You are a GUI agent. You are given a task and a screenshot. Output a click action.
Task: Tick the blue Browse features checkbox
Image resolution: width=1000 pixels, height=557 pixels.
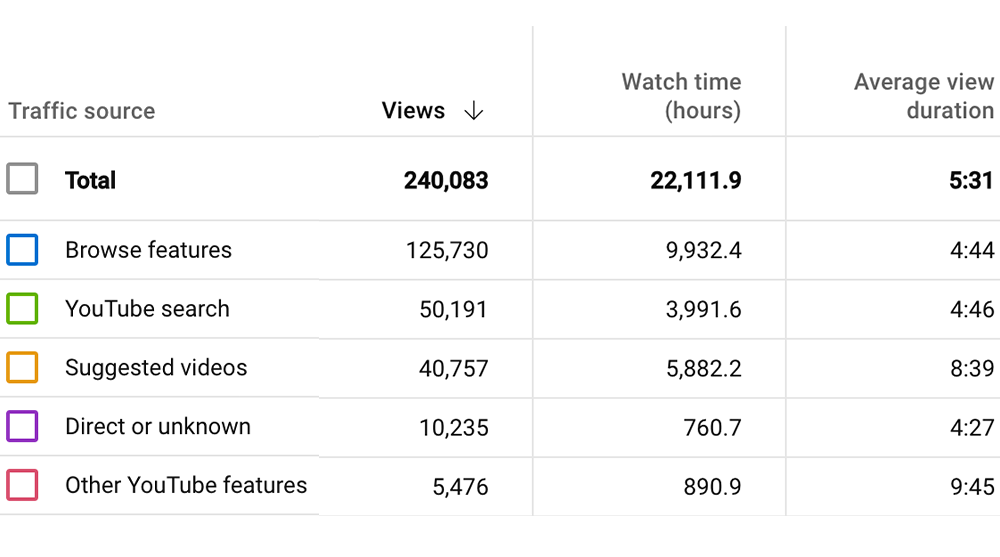22,249
